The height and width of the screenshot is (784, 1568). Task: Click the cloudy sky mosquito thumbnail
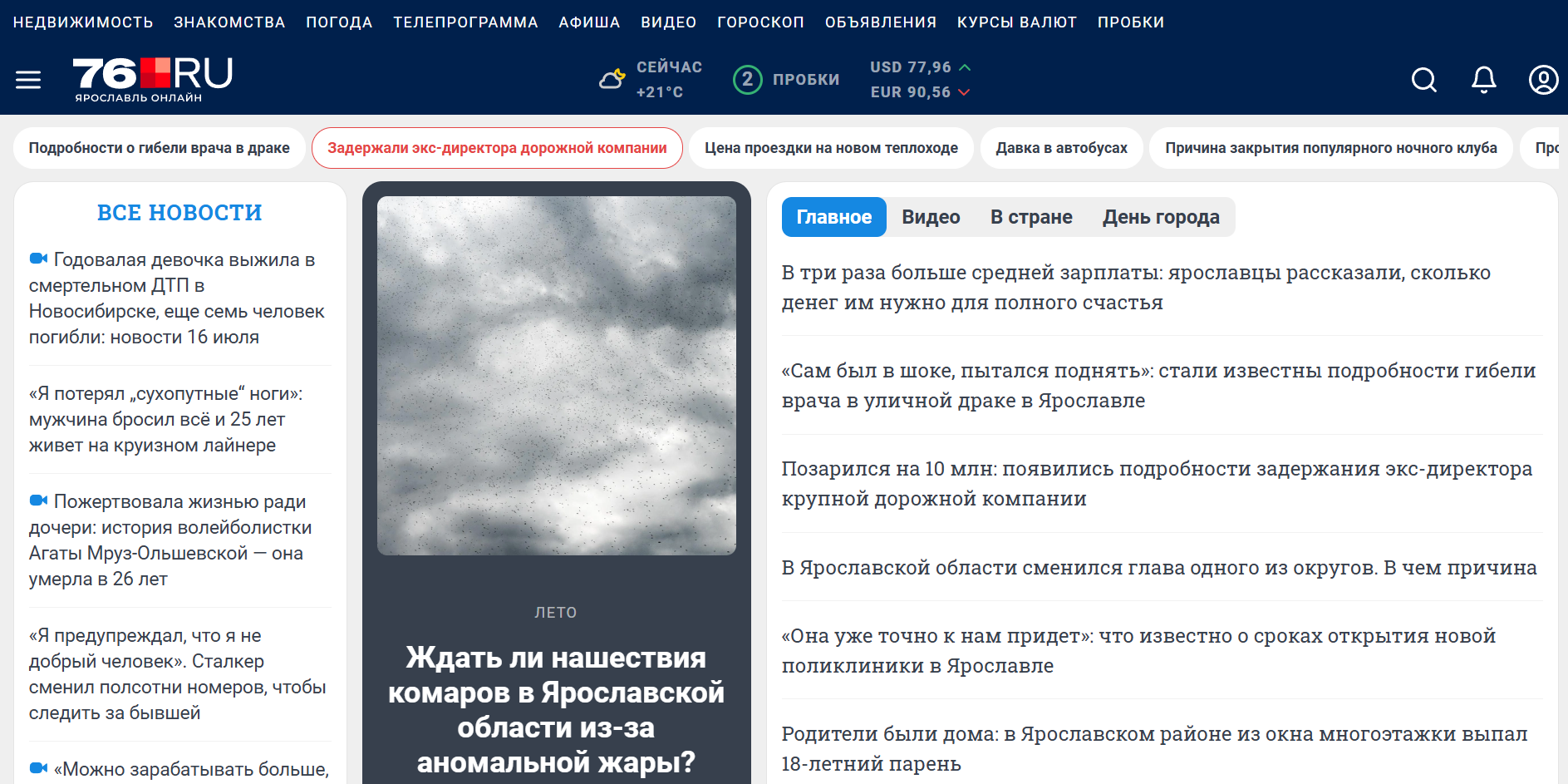(x=557, y=376)
